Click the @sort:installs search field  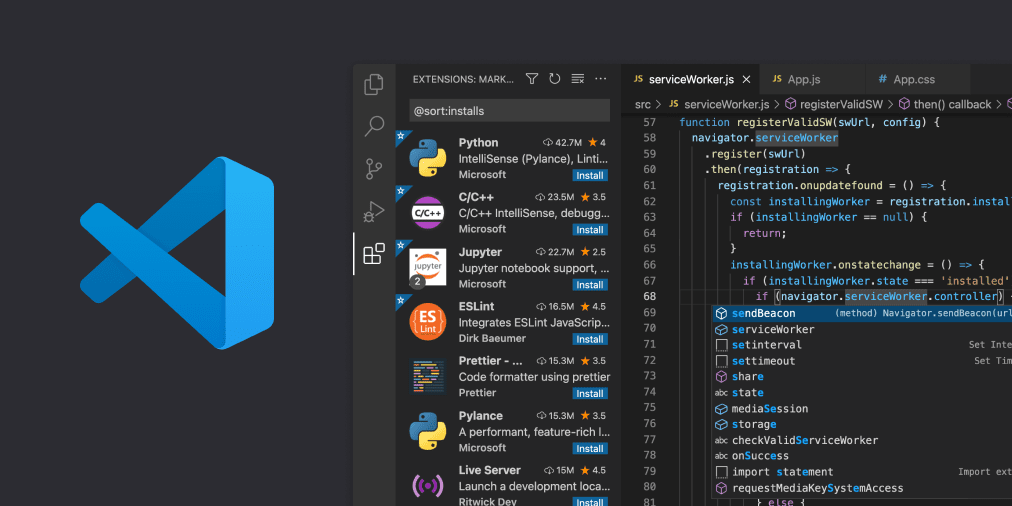pyautogui.click(x=509, y=111)
